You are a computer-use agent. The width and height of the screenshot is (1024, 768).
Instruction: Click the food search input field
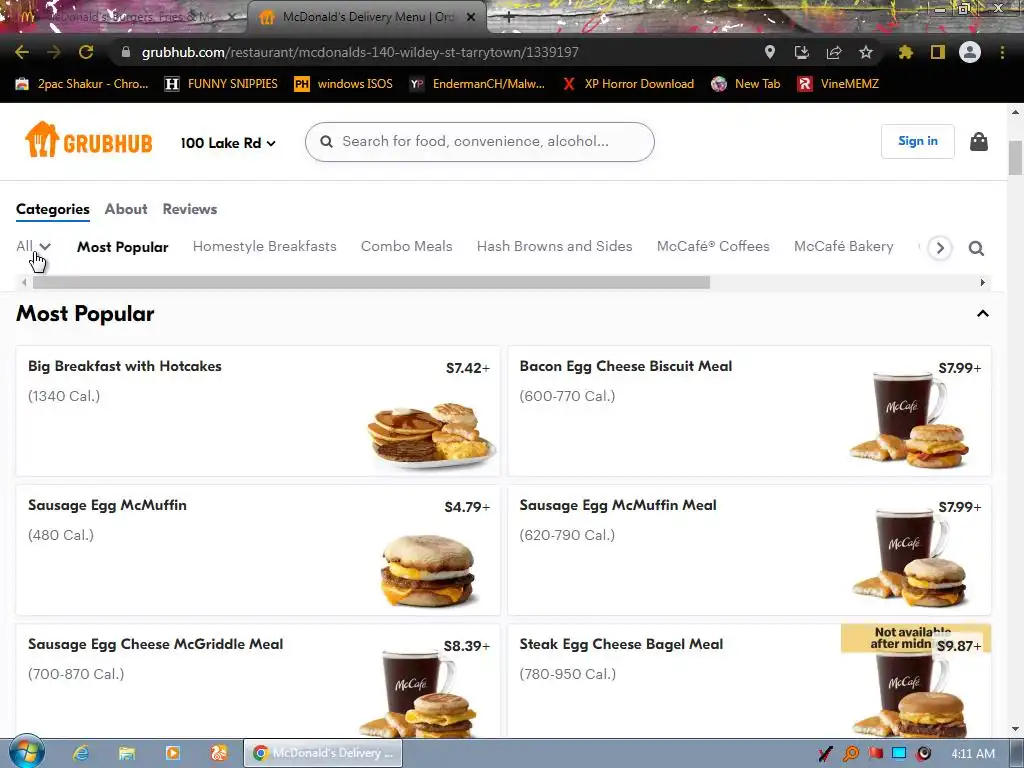click(479, 142)
